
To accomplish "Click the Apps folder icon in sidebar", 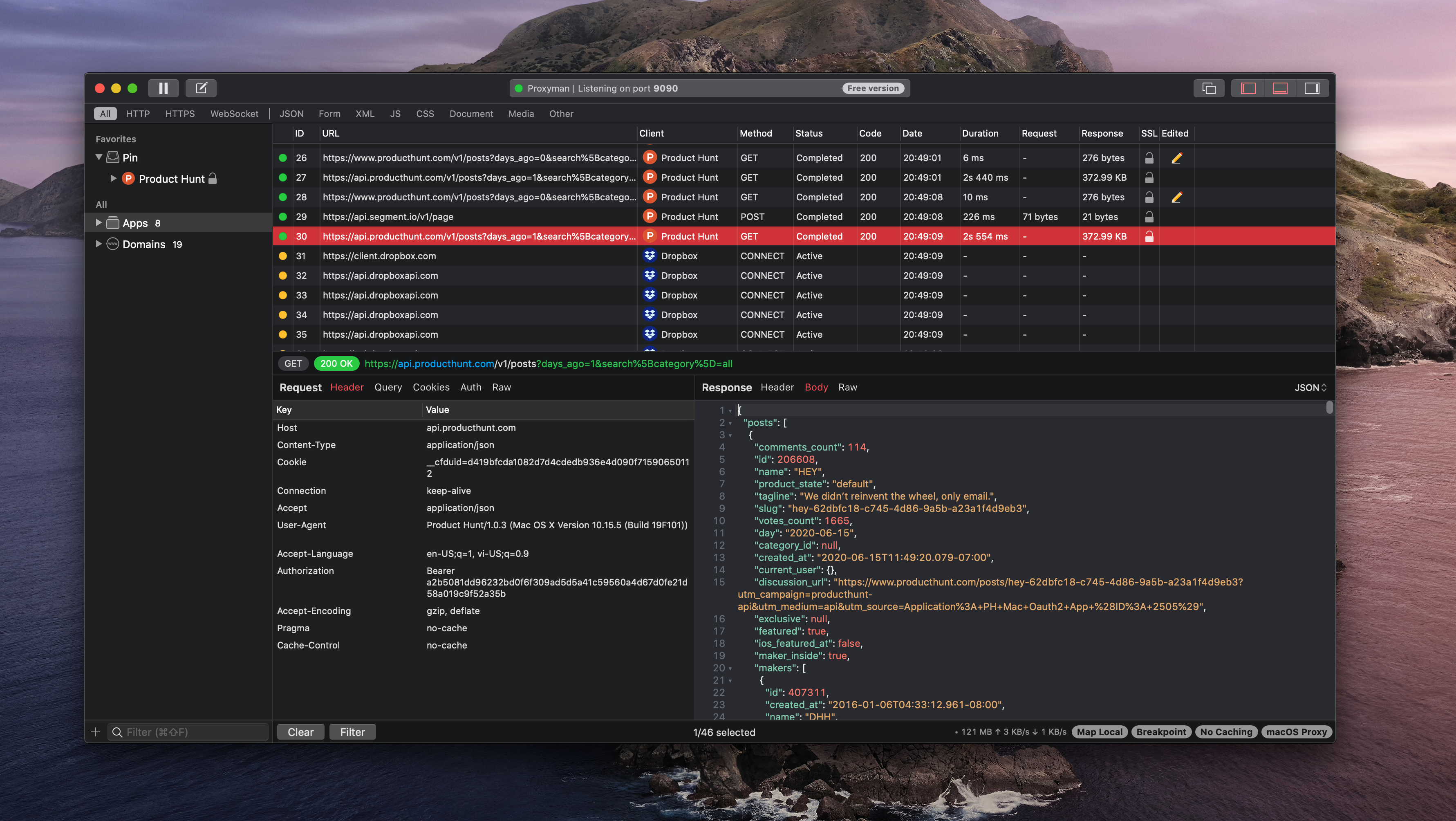I will click(x=112, y=223).
